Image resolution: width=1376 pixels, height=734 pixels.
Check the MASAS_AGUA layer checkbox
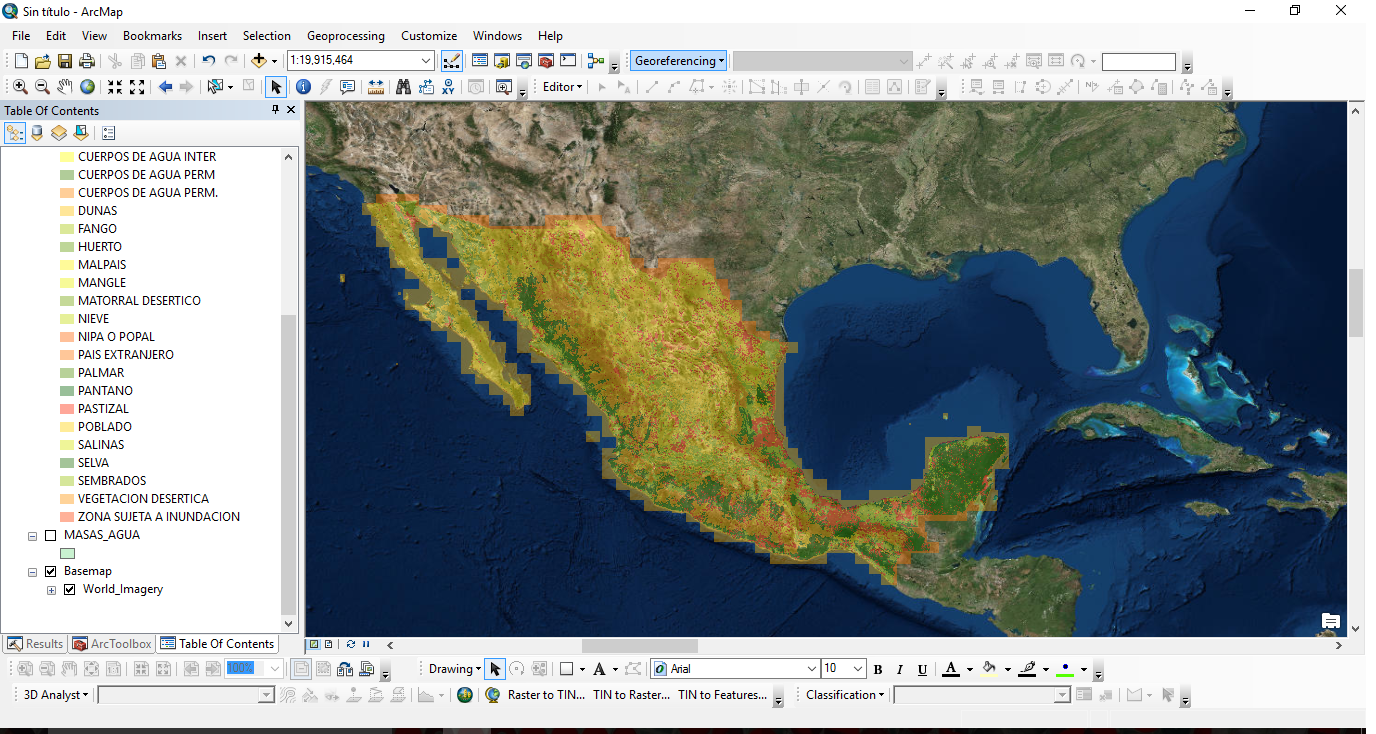click(50, 534)
